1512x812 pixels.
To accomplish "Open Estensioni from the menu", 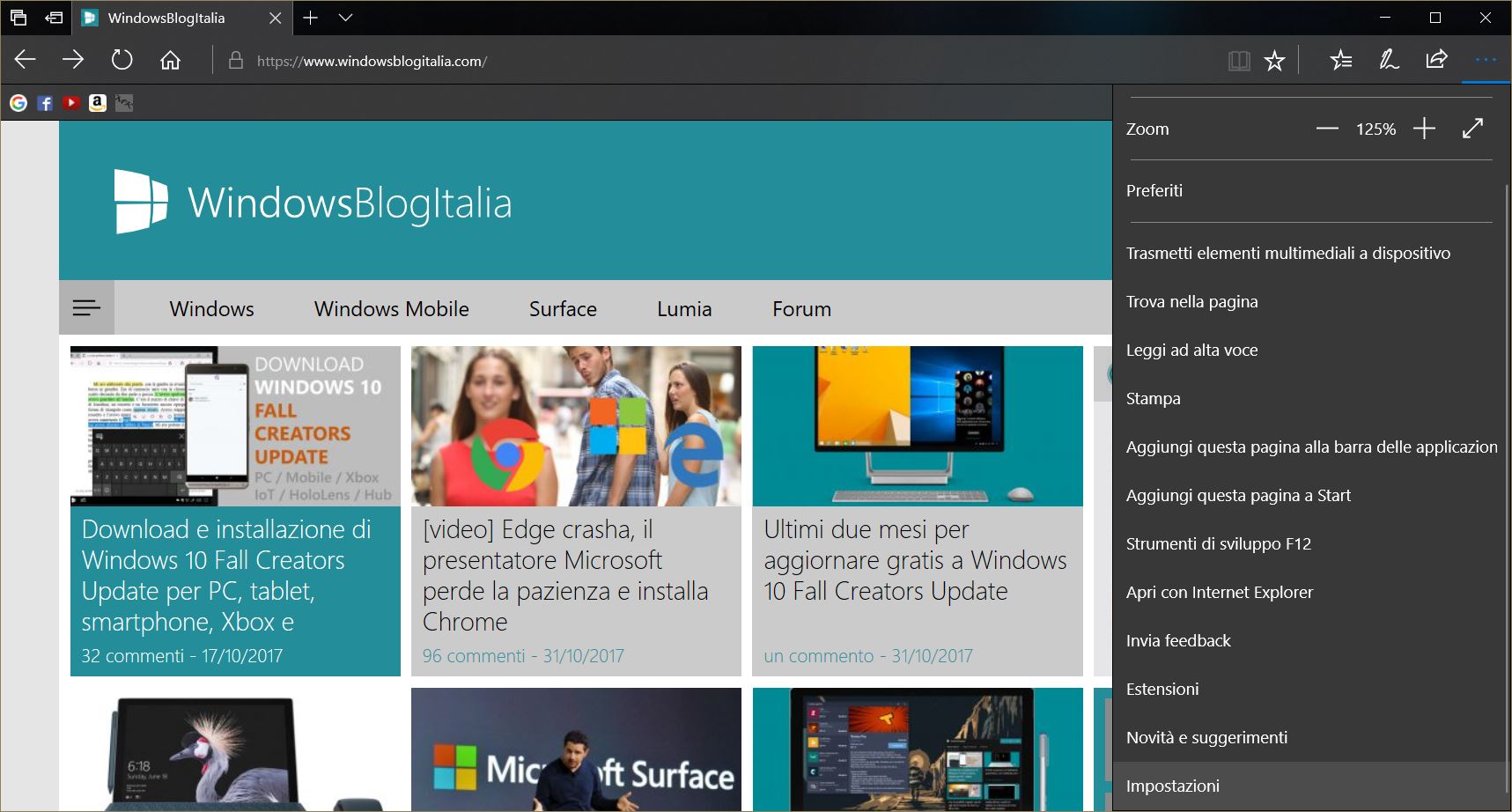I will coord(1310,689).
